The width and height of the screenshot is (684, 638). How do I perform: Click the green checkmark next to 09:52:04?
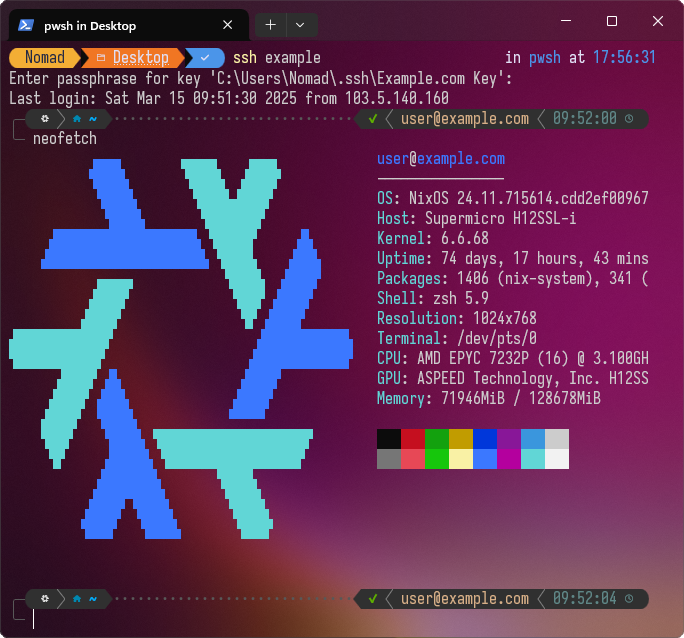(373, 598)
